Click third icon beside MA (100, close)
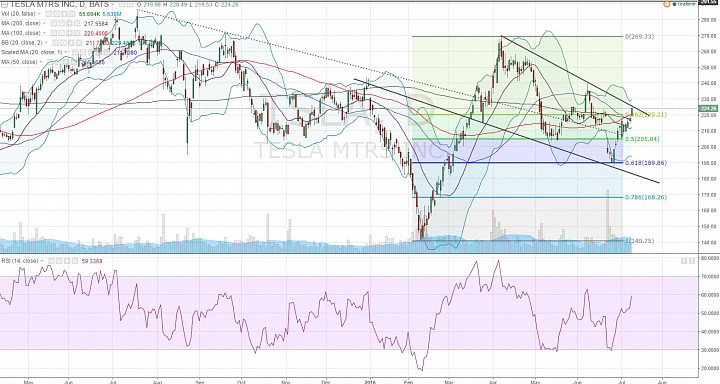This screenshot has width=720, height=384. [x=69, y=33]
